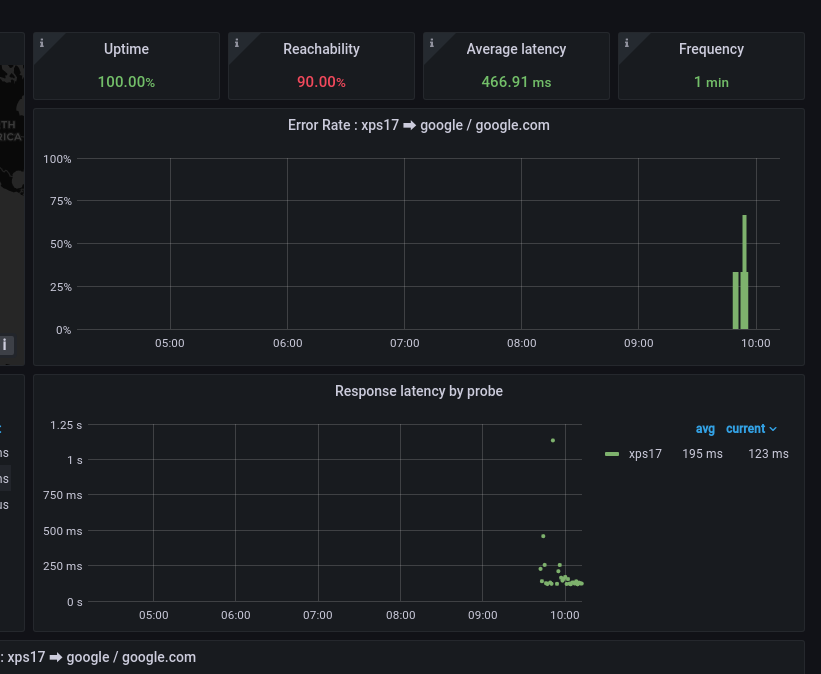Select the tall green error bar near 10:00

[743, 270]
